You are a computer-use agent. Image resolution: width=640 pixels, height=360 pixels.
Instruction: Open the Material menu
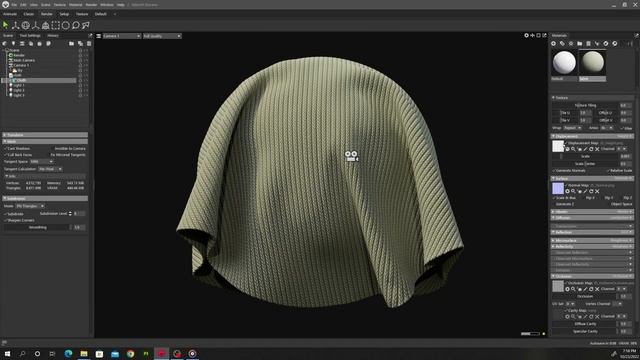(76, 4)
